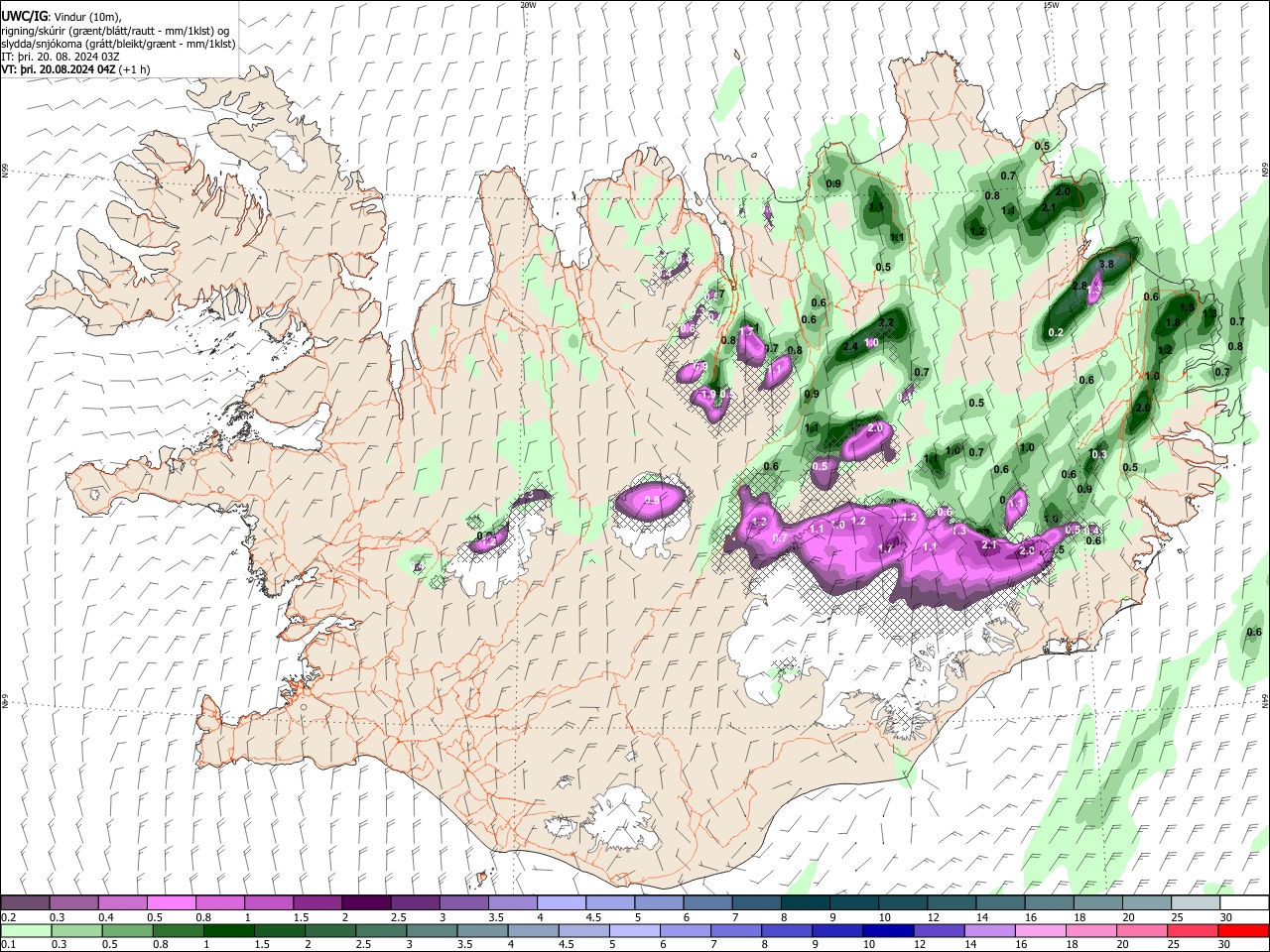Click the bright magenta 0.5–0.8 snow scale swatch
This screenshot has height=952, width=1270.
pos(171,903)
